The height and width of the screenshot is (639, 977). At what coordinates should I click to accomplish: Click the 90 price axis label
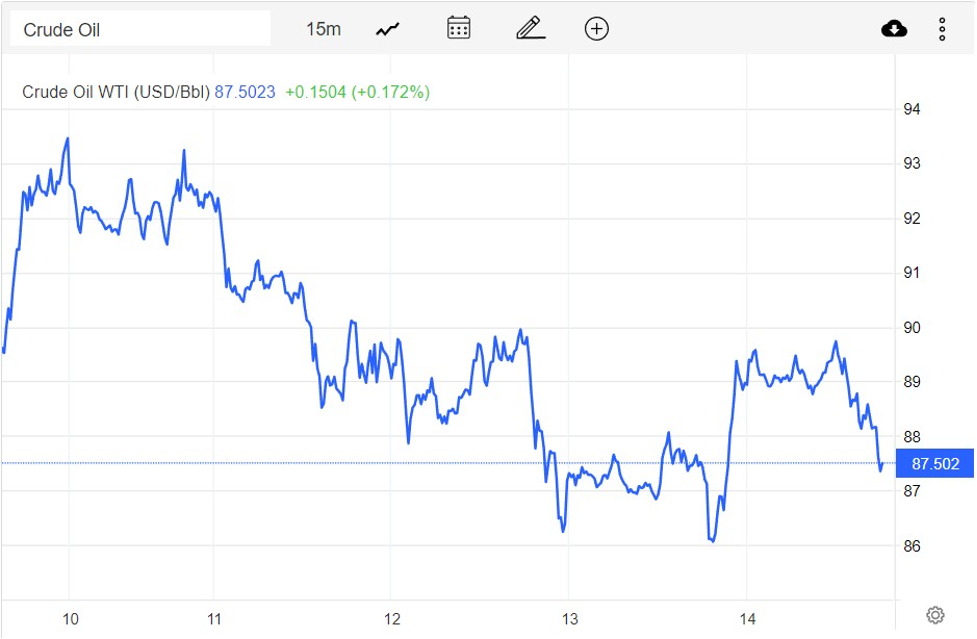912,328
